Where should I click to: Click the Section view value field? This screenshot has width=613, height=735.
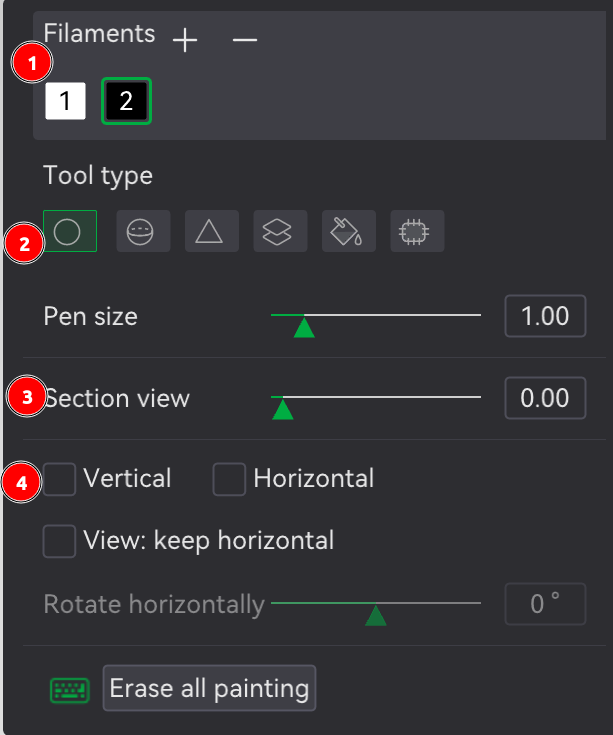[x=545, y=398]
